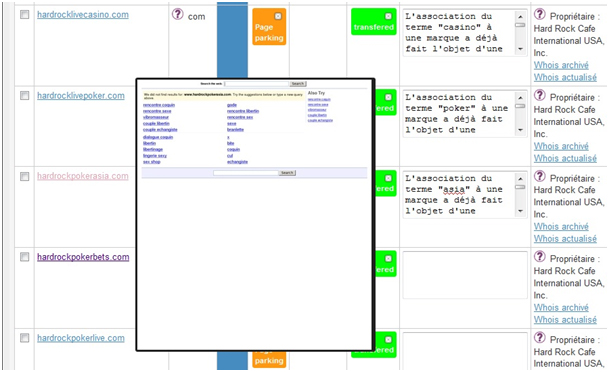The image size is (609, 372).
Task: Click the help icon in hardrockpokerasia owner cell
Action: click(x=539, y=176)
